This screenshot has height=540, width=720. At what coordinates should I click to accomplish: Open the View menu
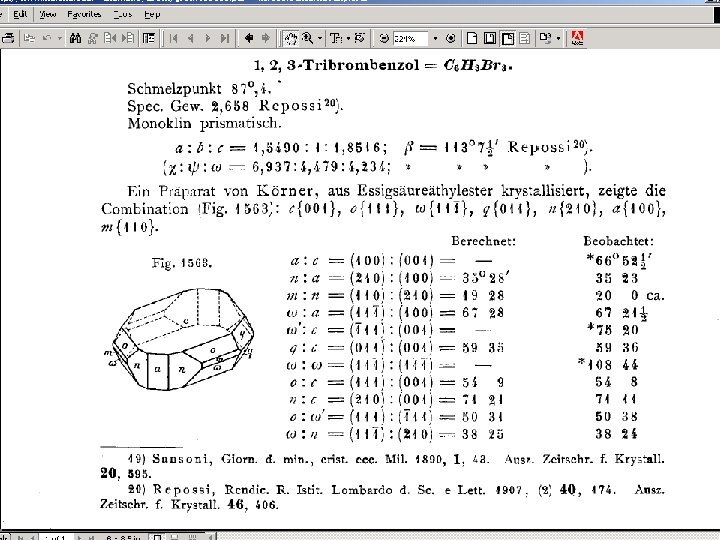click(x=48, y=14)
